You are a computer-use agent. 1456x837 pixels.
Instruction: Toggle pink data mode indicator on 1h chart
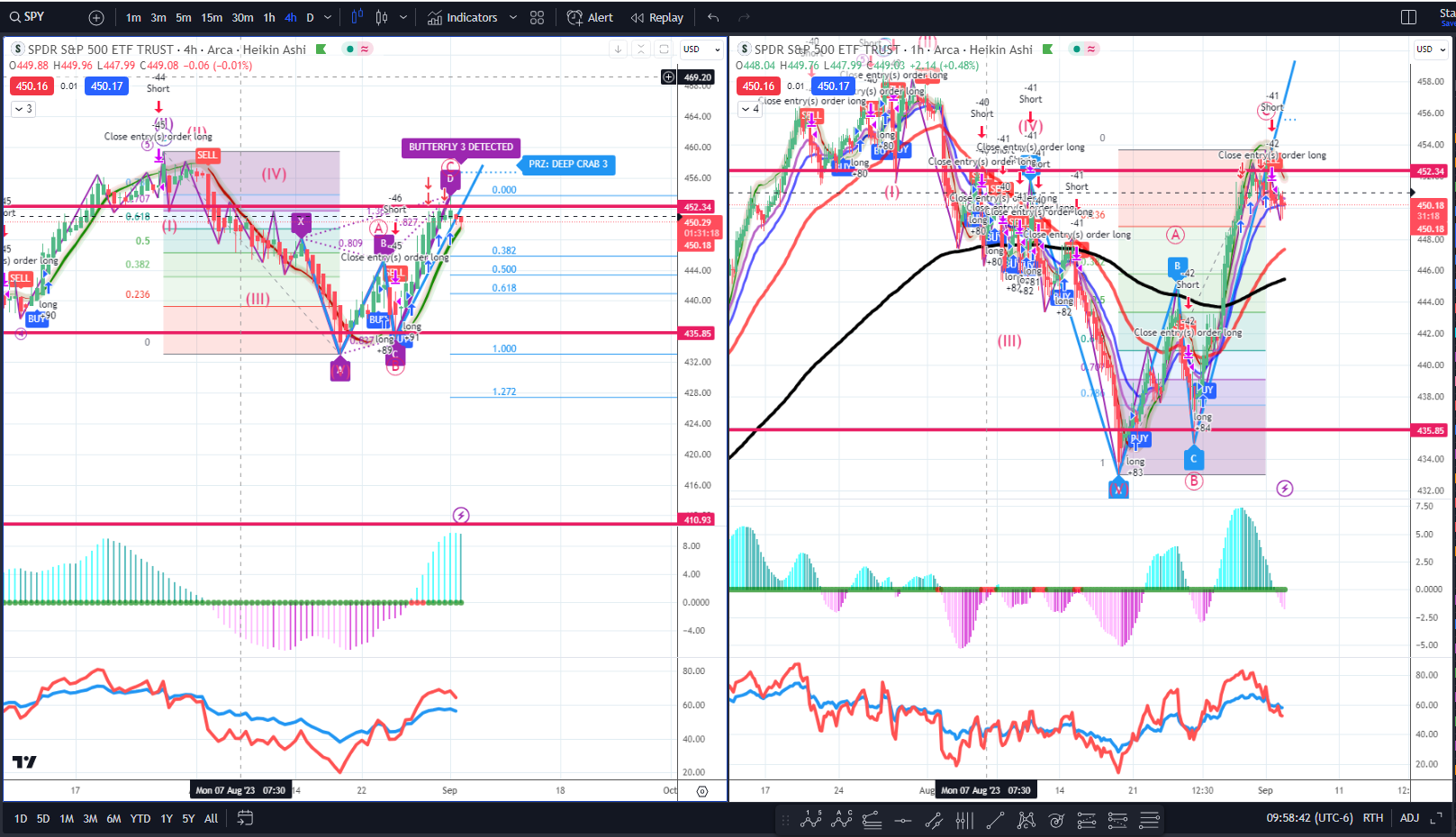(x=1091, y=49)
